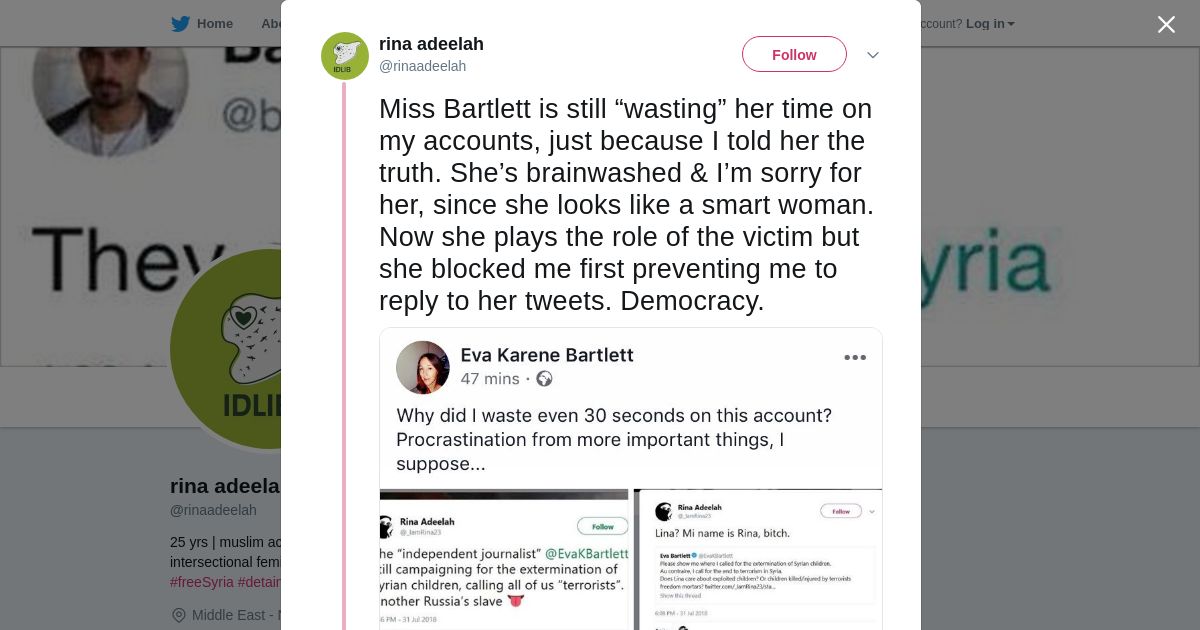Viewport: 1200px width, 630px height.
Task: Click the tweet text about Miss Bartlett
Action: coord(626,205)
